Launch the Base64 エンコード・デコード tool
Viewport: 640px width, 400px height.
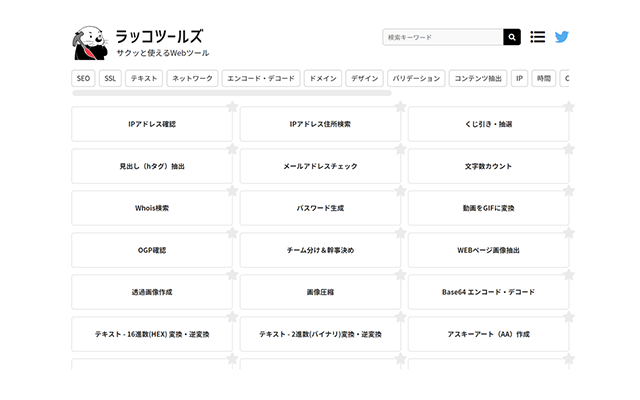pyautogui.click(x=488, y=292)
